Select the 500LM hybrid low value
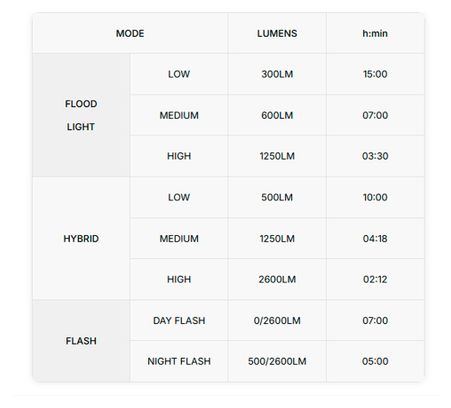 pos(277,197)
